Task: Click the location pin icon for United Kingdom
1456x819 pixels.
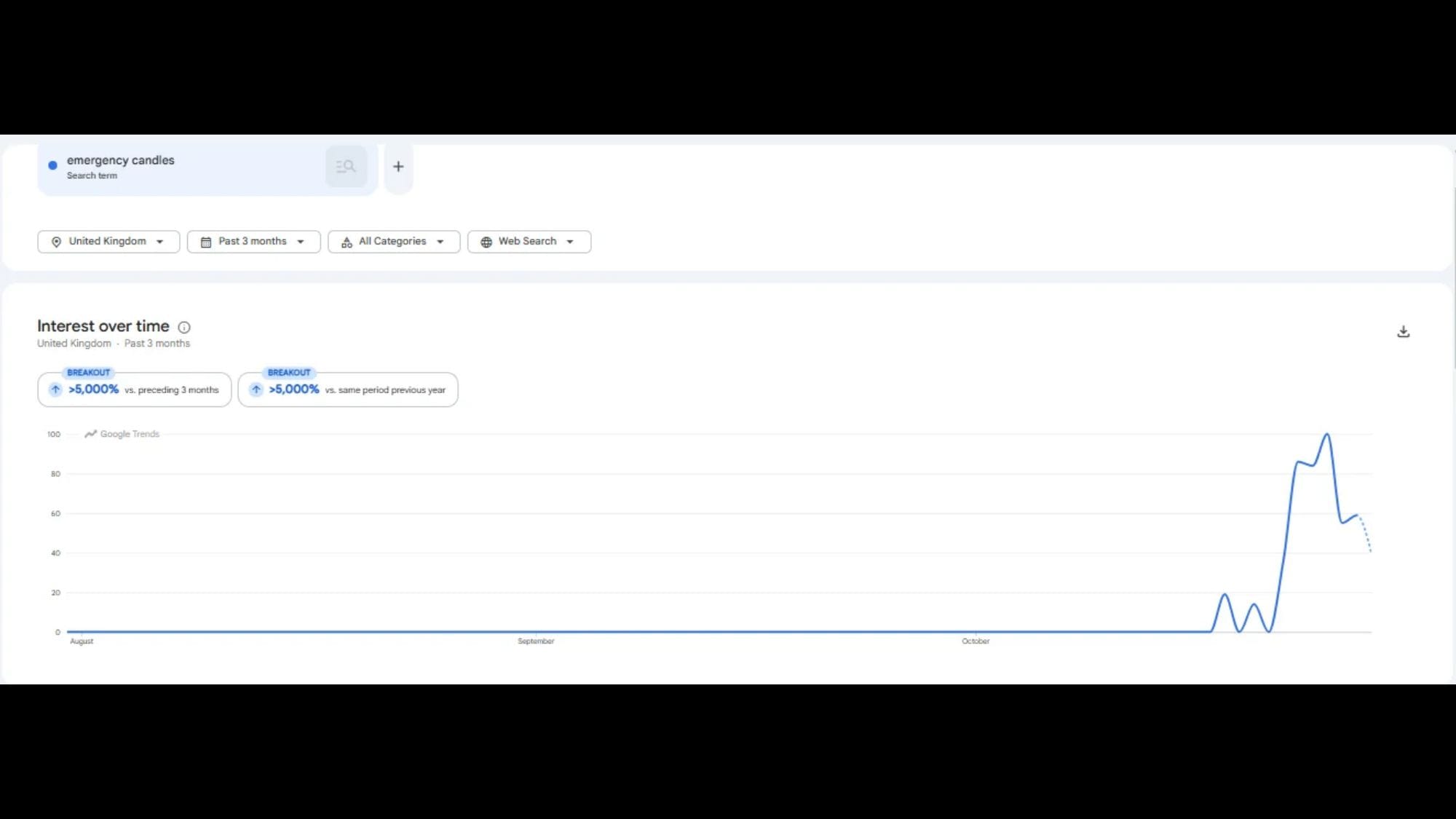Action: pyautogui.click(x=56, y=242)
